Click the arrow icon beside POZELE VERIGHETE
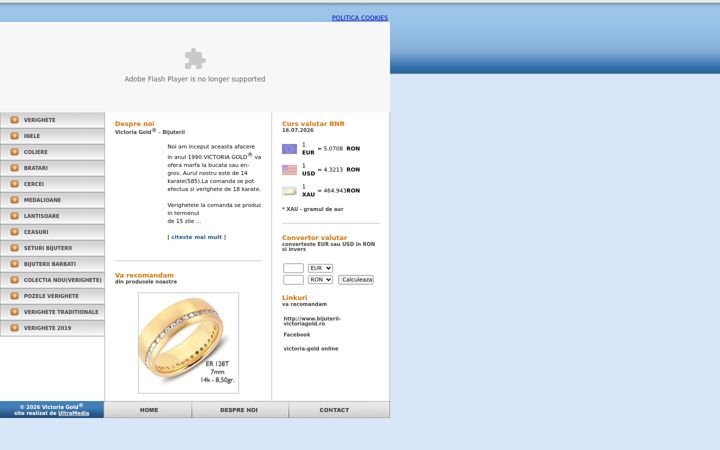The image size is (720, 450). tap(14, 296)
